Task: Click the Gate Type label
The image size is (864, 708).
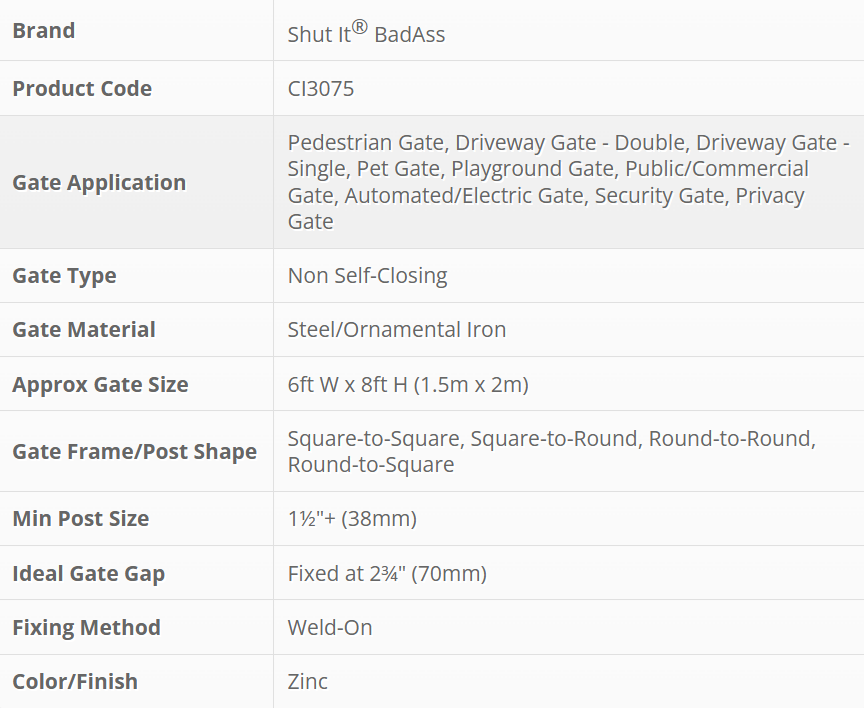Action: (x=64, y=276)
